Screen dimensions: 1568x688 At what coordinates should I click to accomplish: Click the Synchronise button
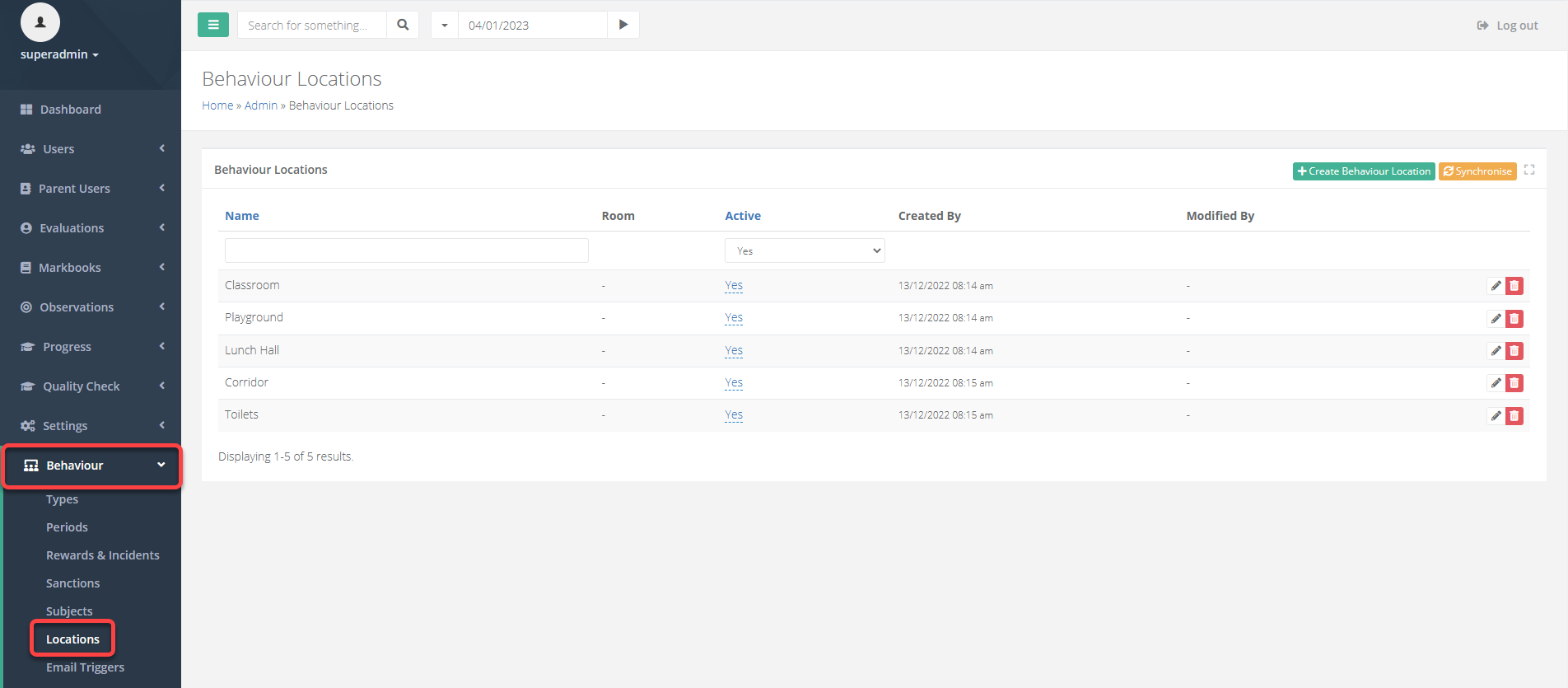1477,171
